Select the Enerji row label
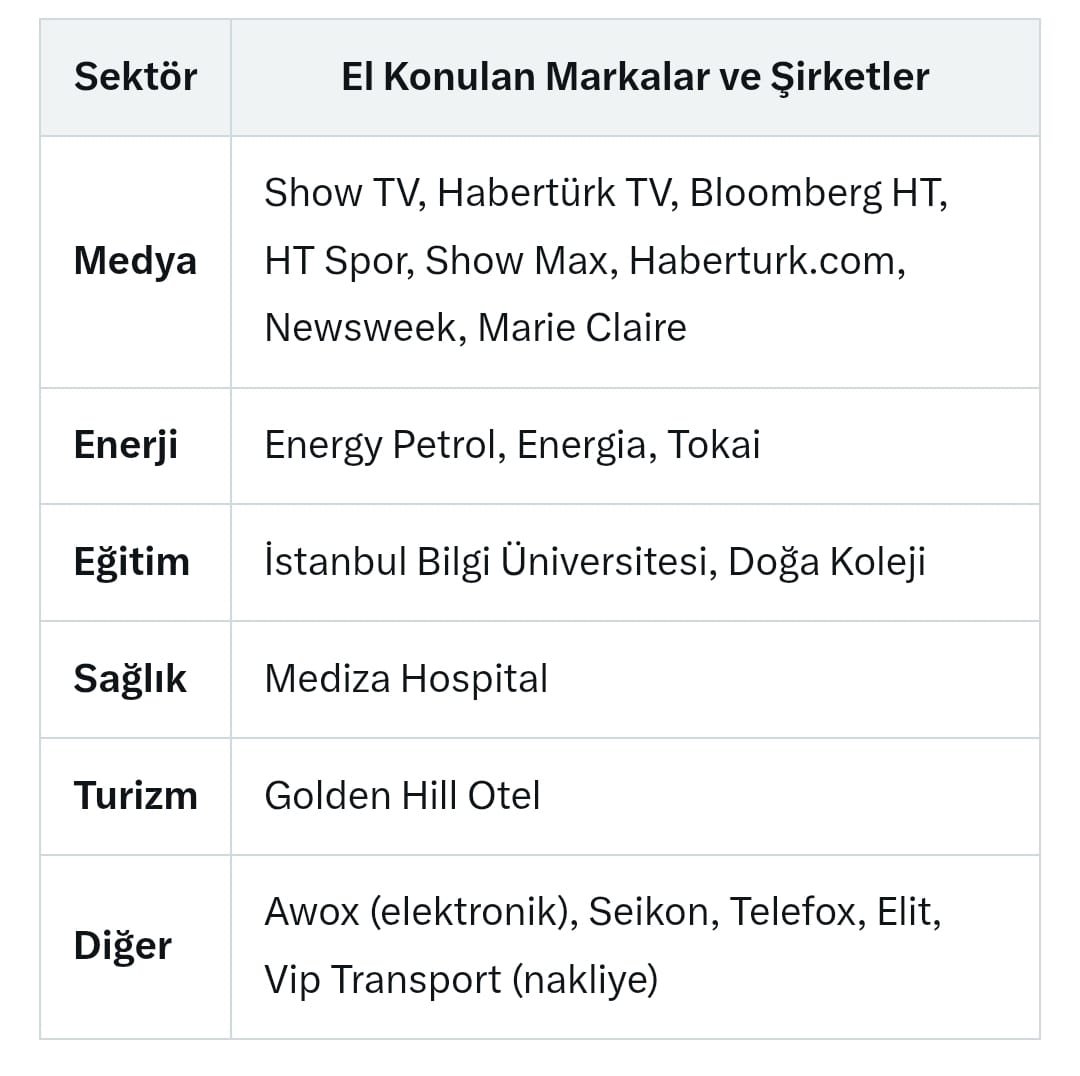 coord(126,445)
